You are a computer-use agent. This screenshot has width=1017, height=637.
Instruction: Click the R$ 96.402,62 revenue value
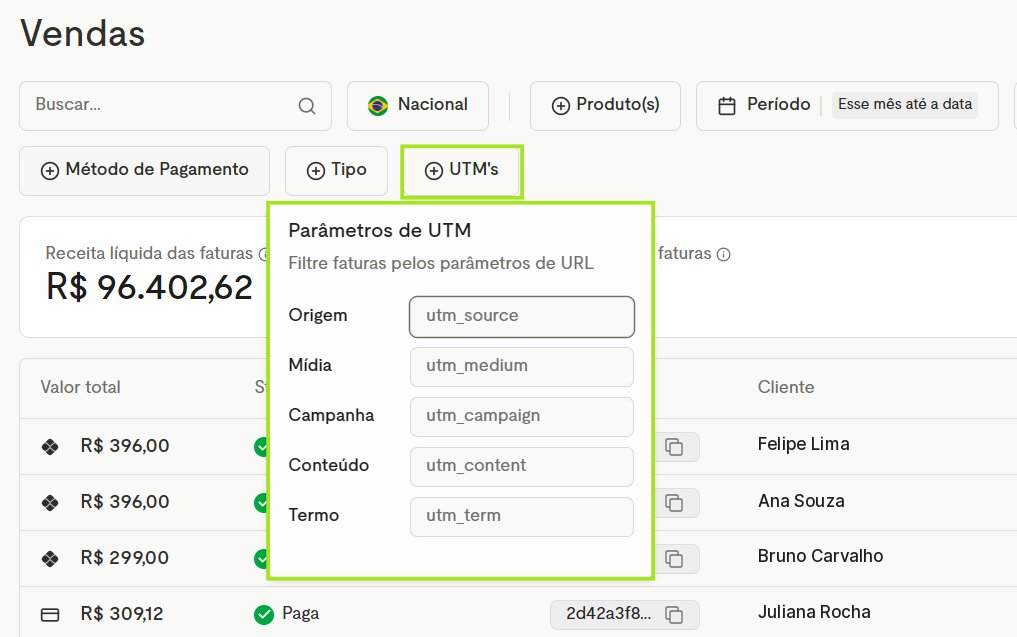pyautogui.click(x=149, y=287)
